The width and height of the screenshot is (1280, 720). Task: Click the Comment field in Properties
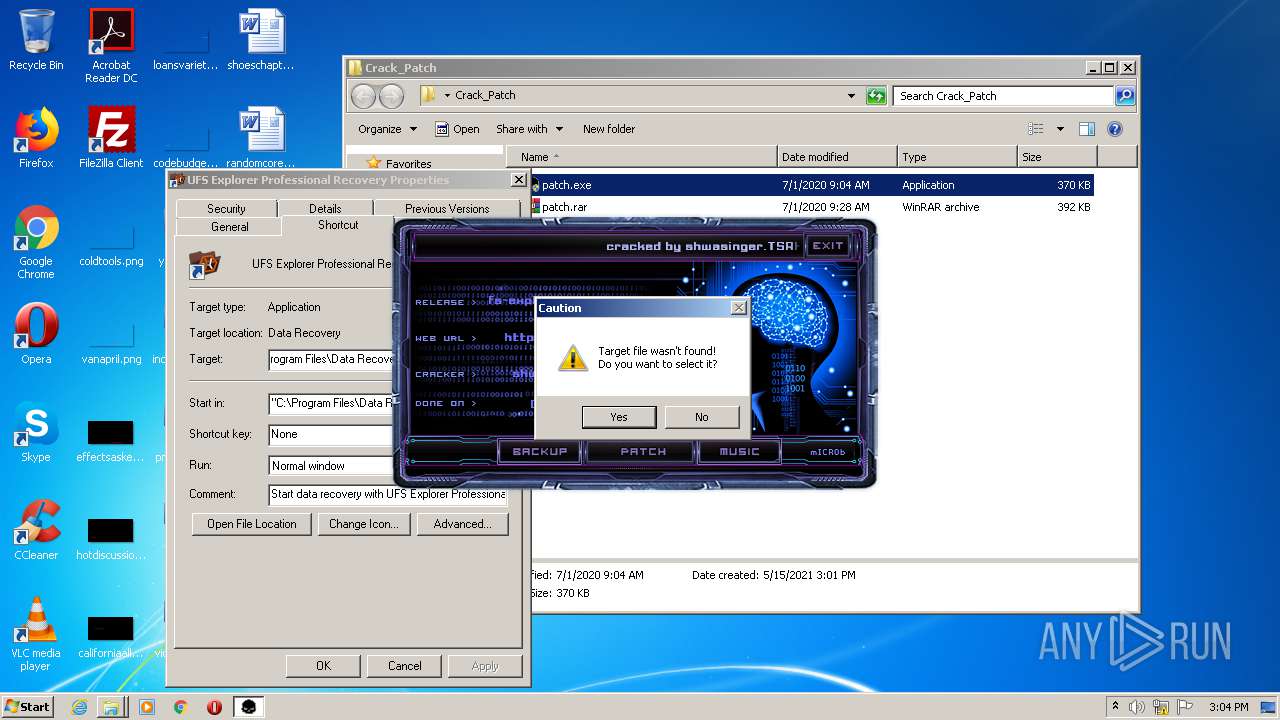tap(388, 494)
